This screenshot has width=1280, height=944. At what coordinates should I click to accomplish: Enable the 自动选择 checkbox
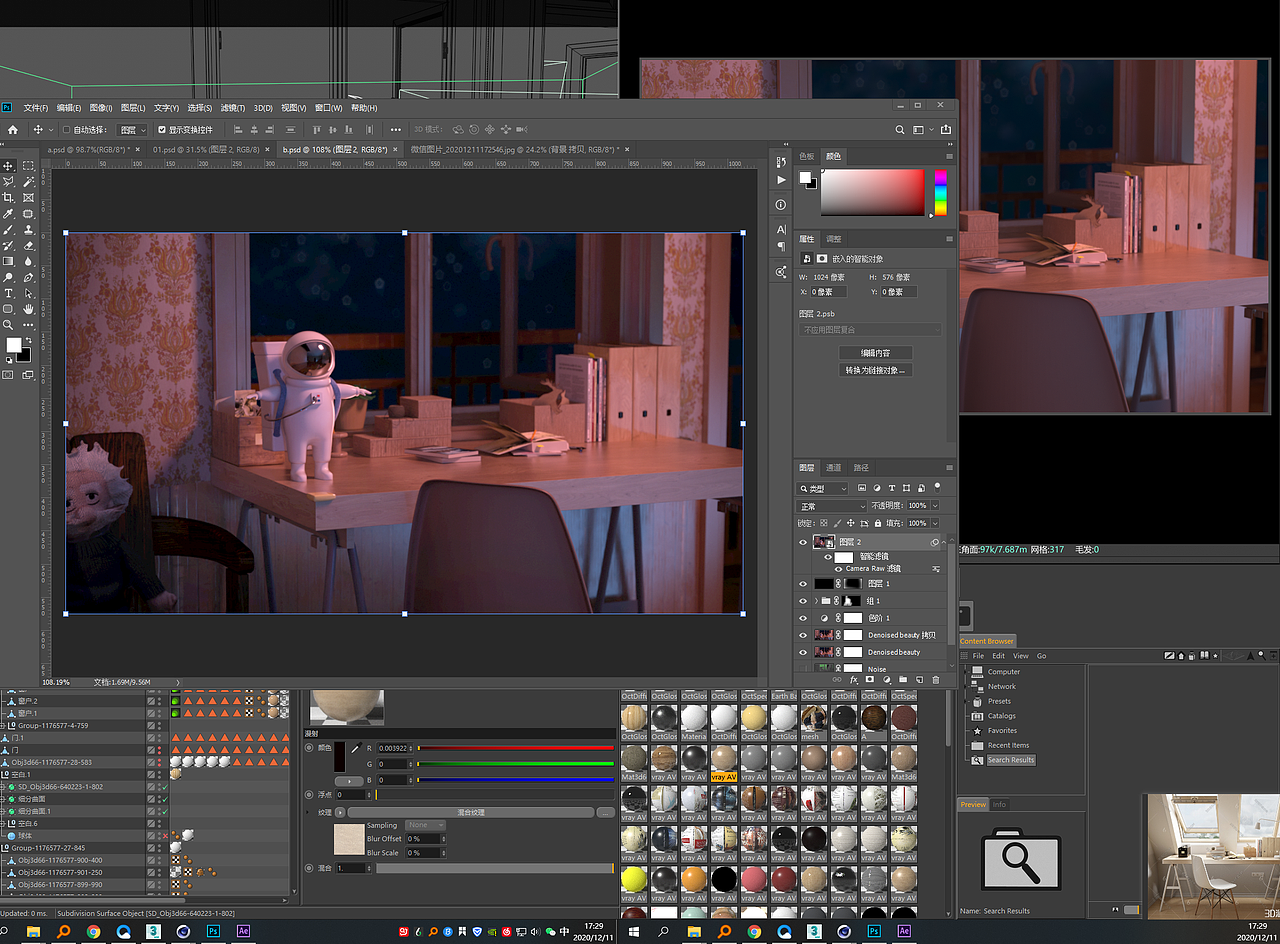point(66,130)
